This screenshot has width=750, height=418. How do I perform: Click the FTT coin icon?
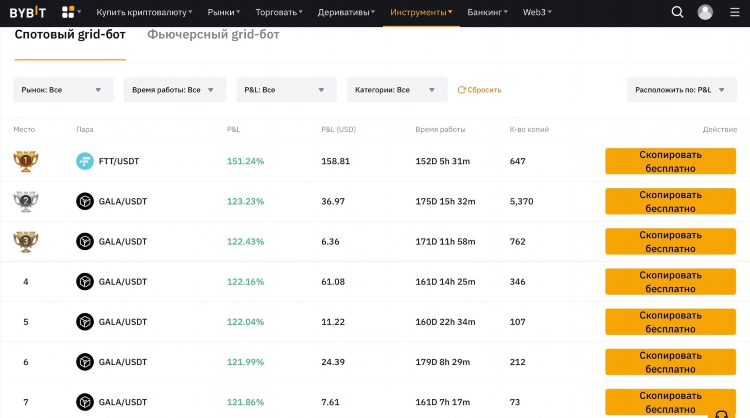coord(85,161)
